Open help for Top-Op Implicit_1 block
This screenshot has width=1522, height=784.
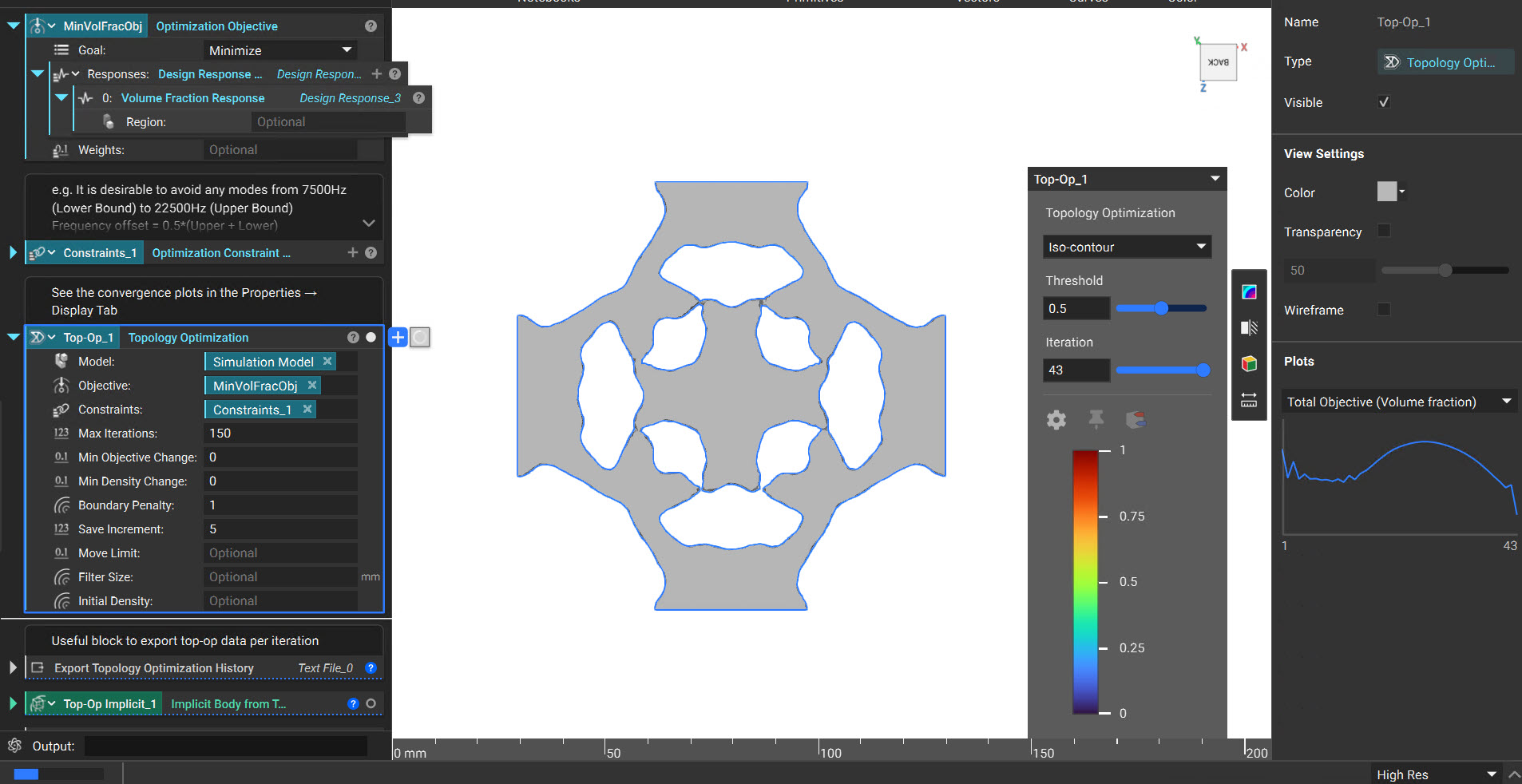coord(353,703)
